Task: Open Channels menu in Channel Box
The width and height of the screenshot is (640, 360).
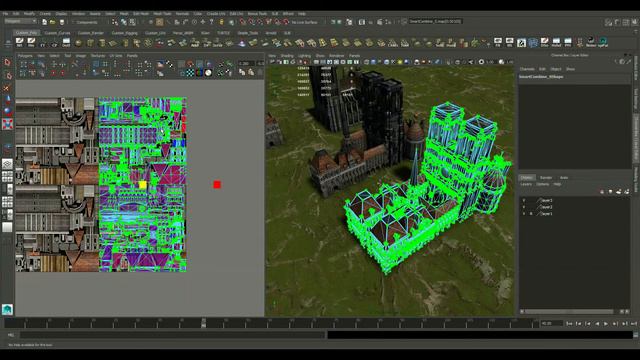Action: coord(527,69)
